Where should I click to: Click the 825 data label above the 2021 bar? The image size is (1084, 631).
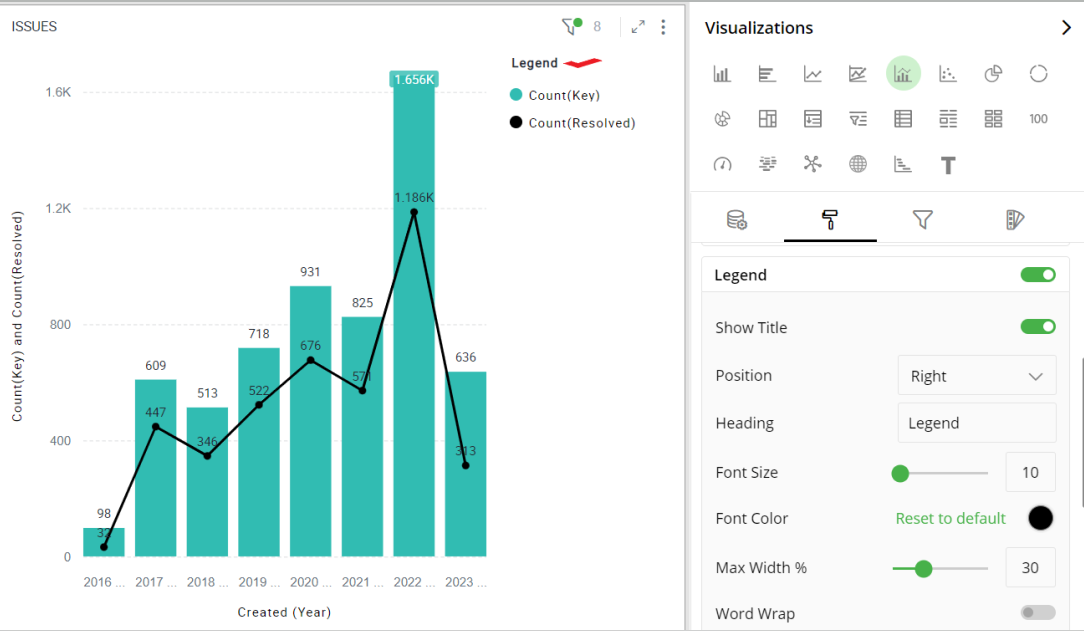(x=362, y=303)
